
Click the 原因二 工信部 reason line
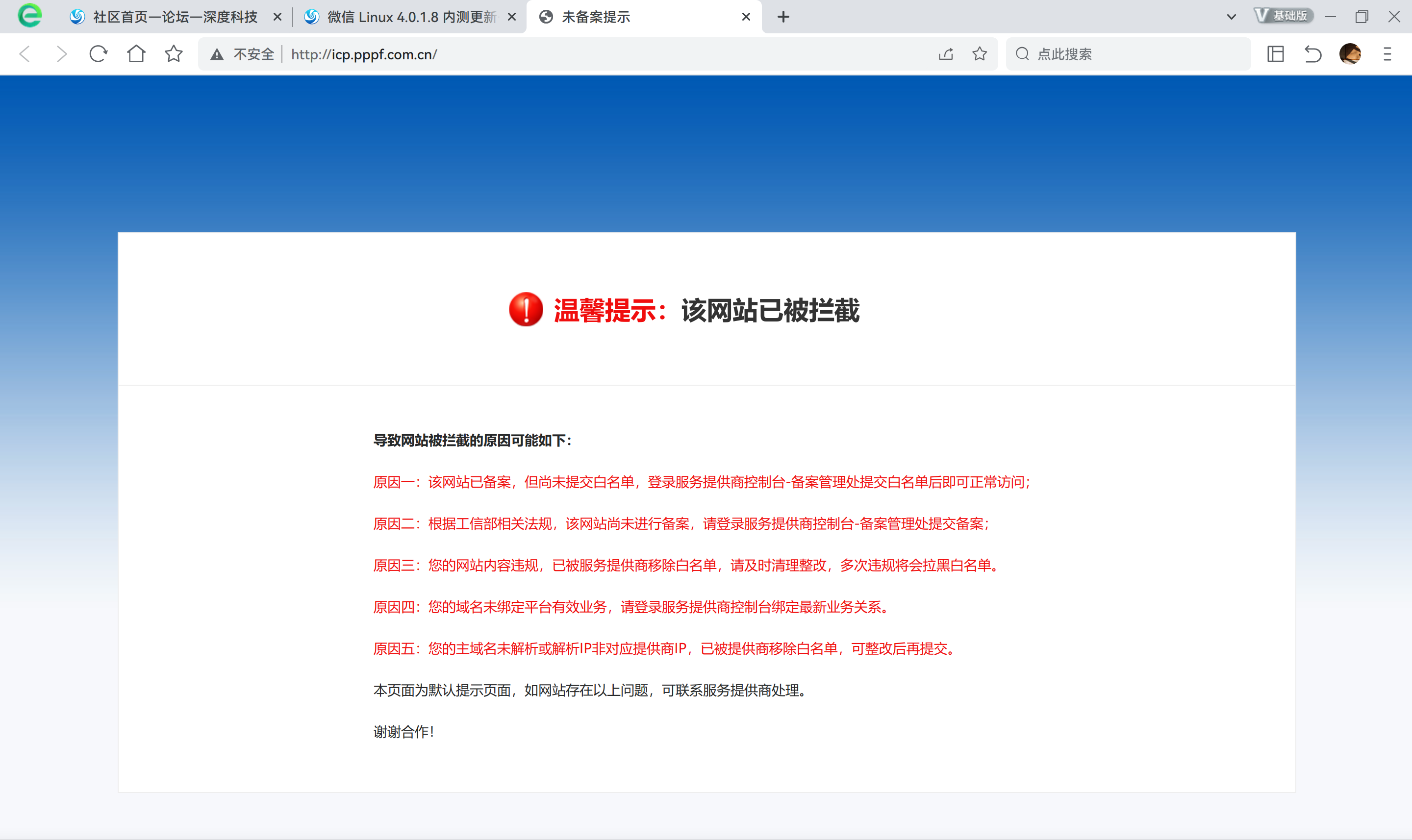tap(681, 524)
